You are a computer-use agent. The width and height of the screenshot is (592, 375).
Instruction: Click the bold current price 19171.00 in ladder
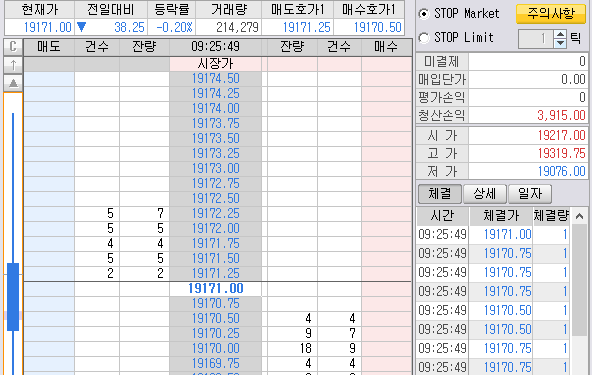point(216,289)
